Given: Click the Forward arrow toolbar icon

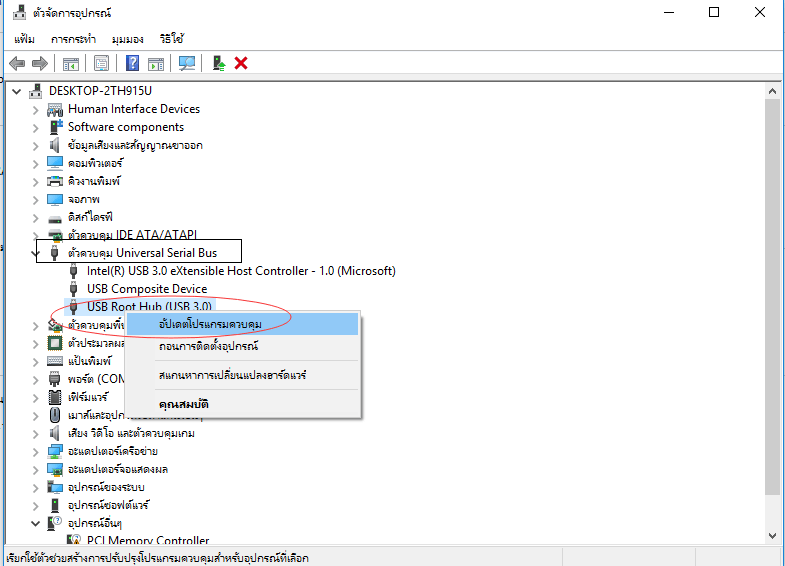Looking at the screenshot, I should coord(40,63).
